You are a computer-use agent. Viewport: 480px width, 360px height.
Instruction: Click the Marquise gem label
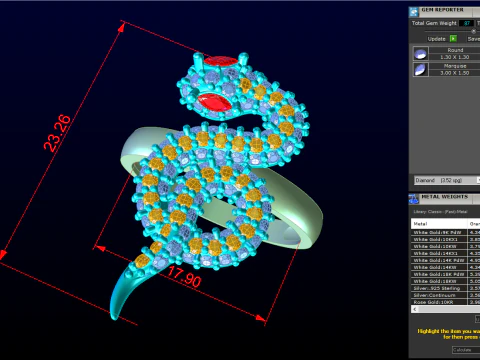455,66
